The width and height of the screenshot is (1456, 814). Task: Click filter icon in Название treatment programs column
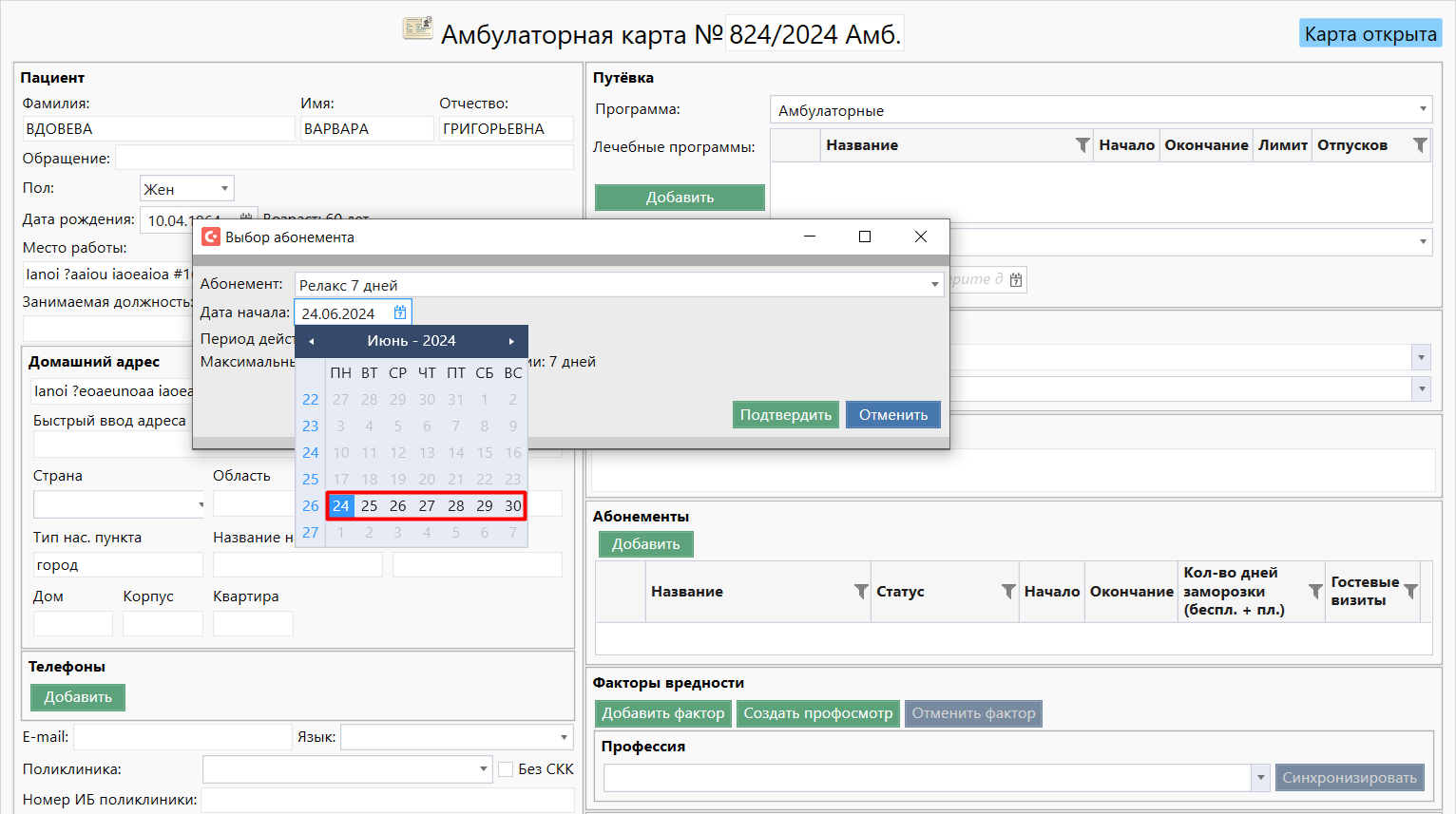[1082, 145]
